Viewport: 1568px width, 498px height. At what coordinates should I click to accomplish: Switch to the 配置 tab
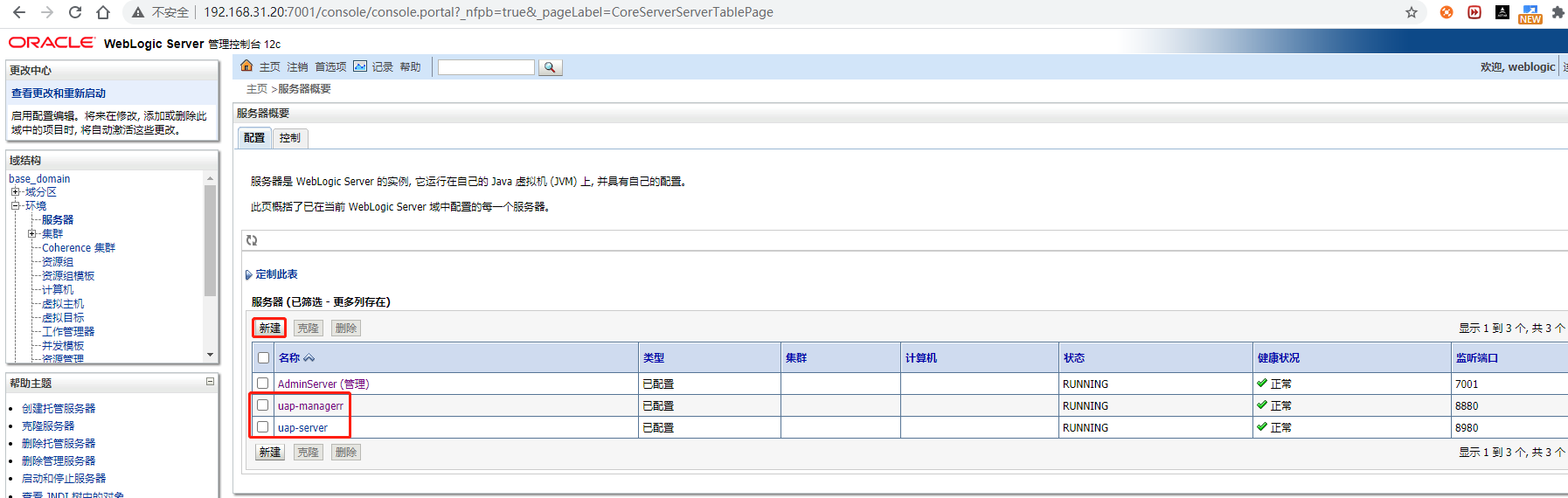(254, 138)
